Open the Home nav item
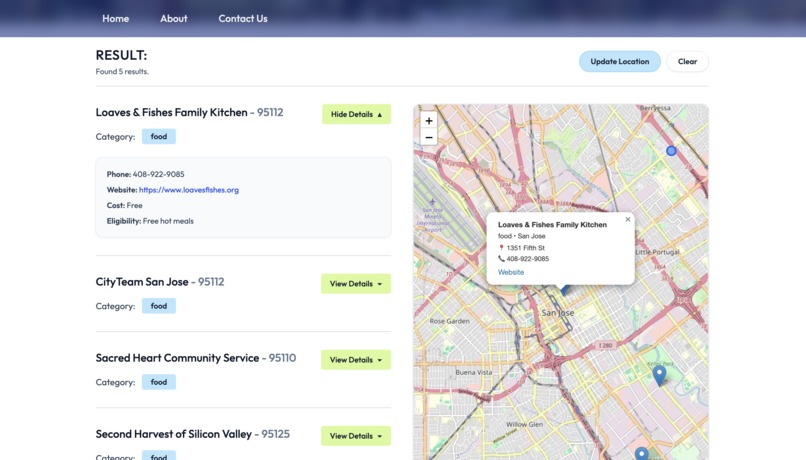This screenshot has width=806, height=460. [x=116, y=19]
